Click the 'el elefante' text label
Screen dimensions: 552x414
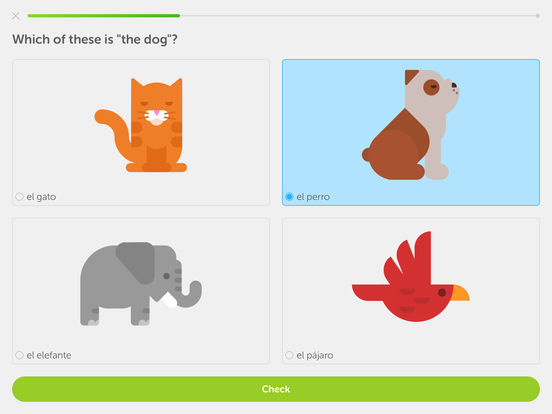pyautogui.click(x=49, y=355)
